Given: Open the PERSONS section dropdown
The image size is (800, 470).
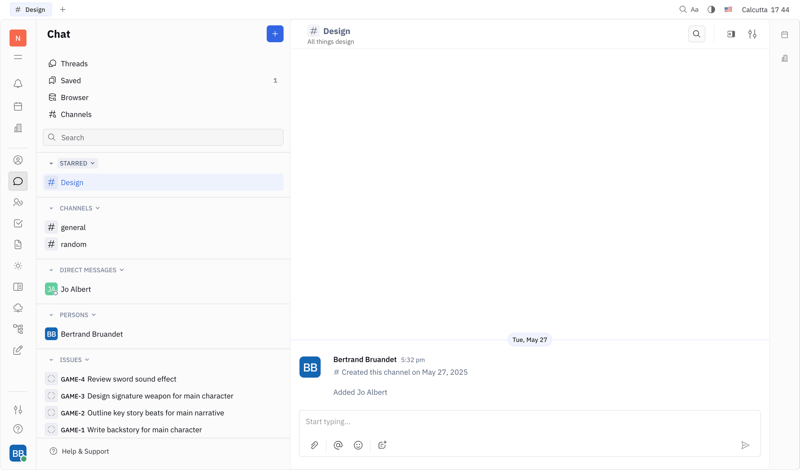Looking at the screenshot, I should click(78, 315).
